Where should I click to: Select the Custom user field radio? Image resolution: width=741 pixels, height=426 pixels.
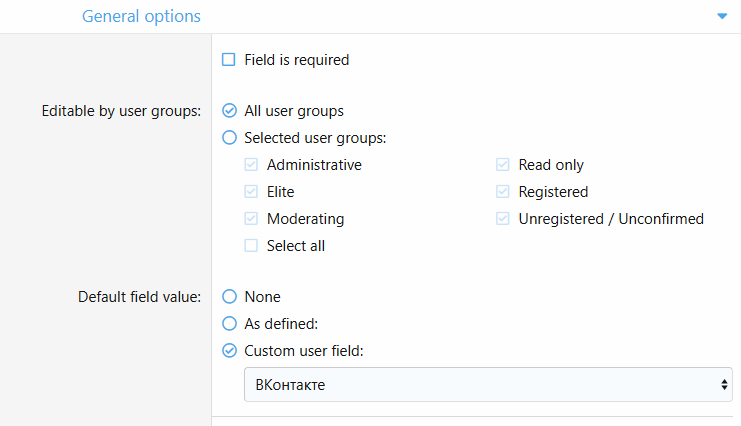click(229, 351)
